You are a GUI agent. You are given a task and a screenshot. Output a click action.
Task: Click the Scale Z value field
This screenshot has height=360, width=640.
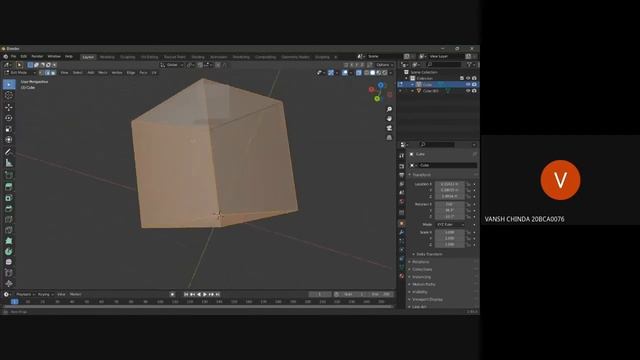point(450,244)
